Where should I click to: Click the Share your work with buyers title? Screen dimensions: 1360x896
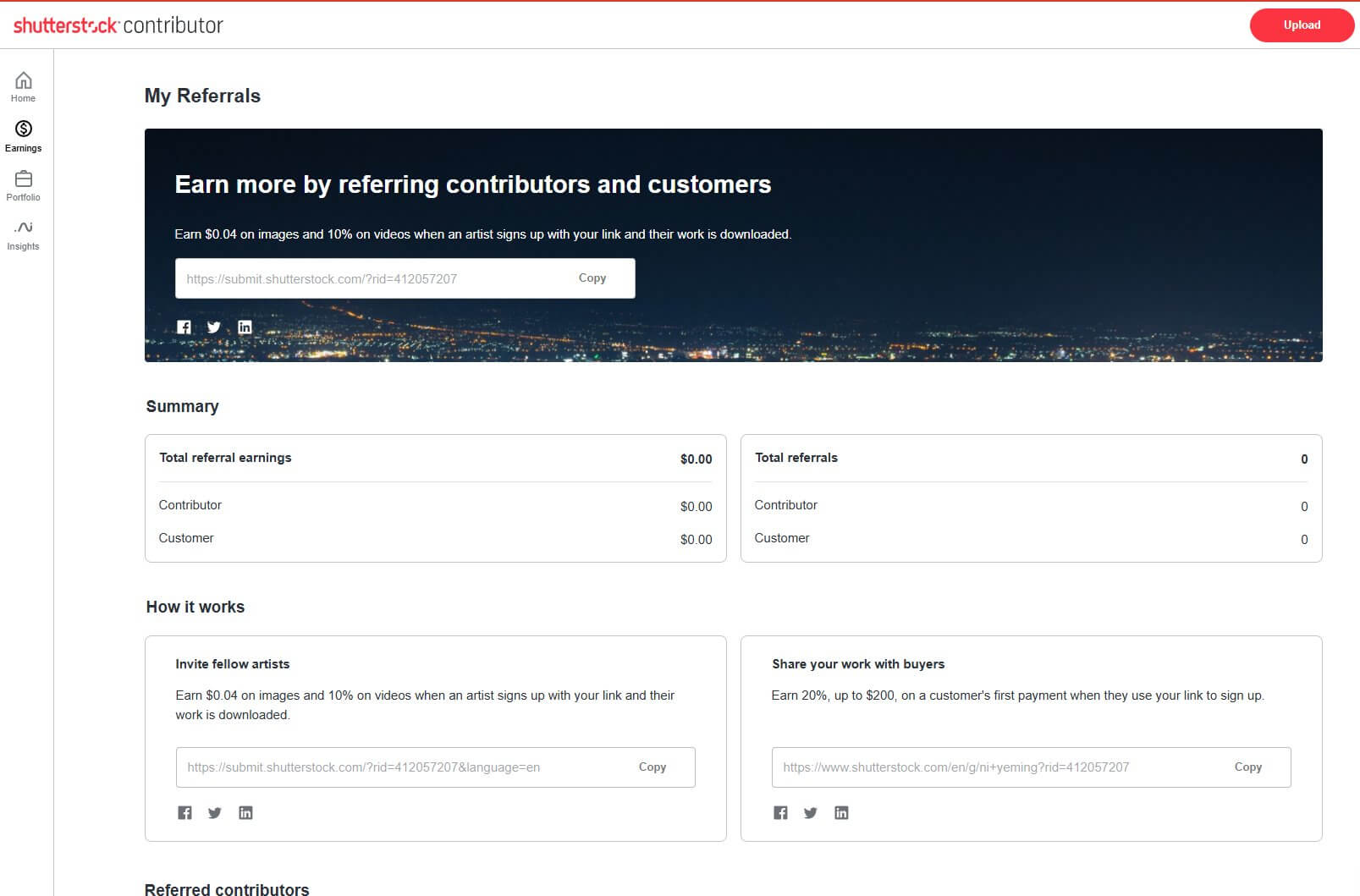coord(858,664)
